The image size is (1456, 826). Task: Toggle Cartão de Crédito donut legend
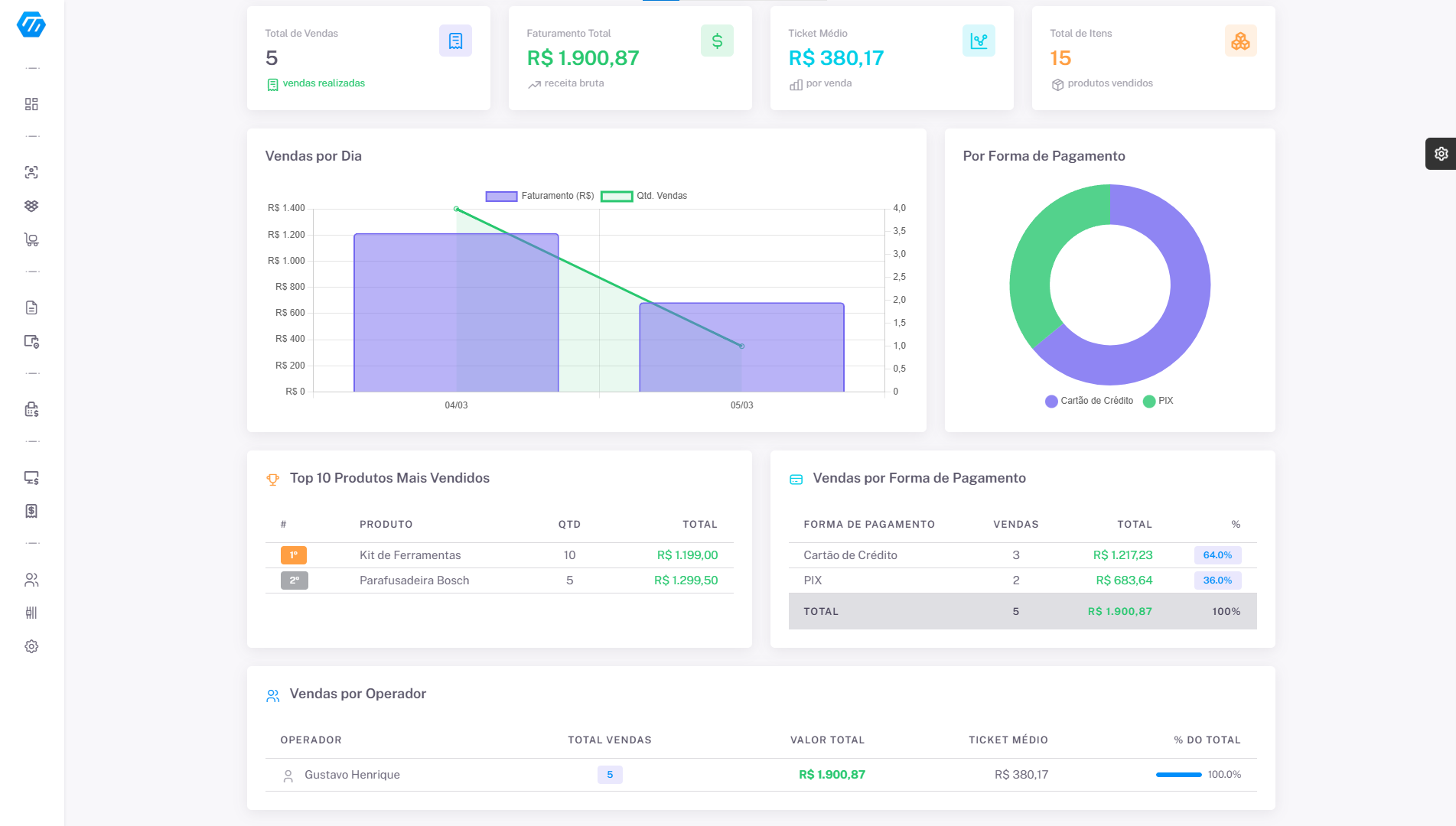(1089, 401)
